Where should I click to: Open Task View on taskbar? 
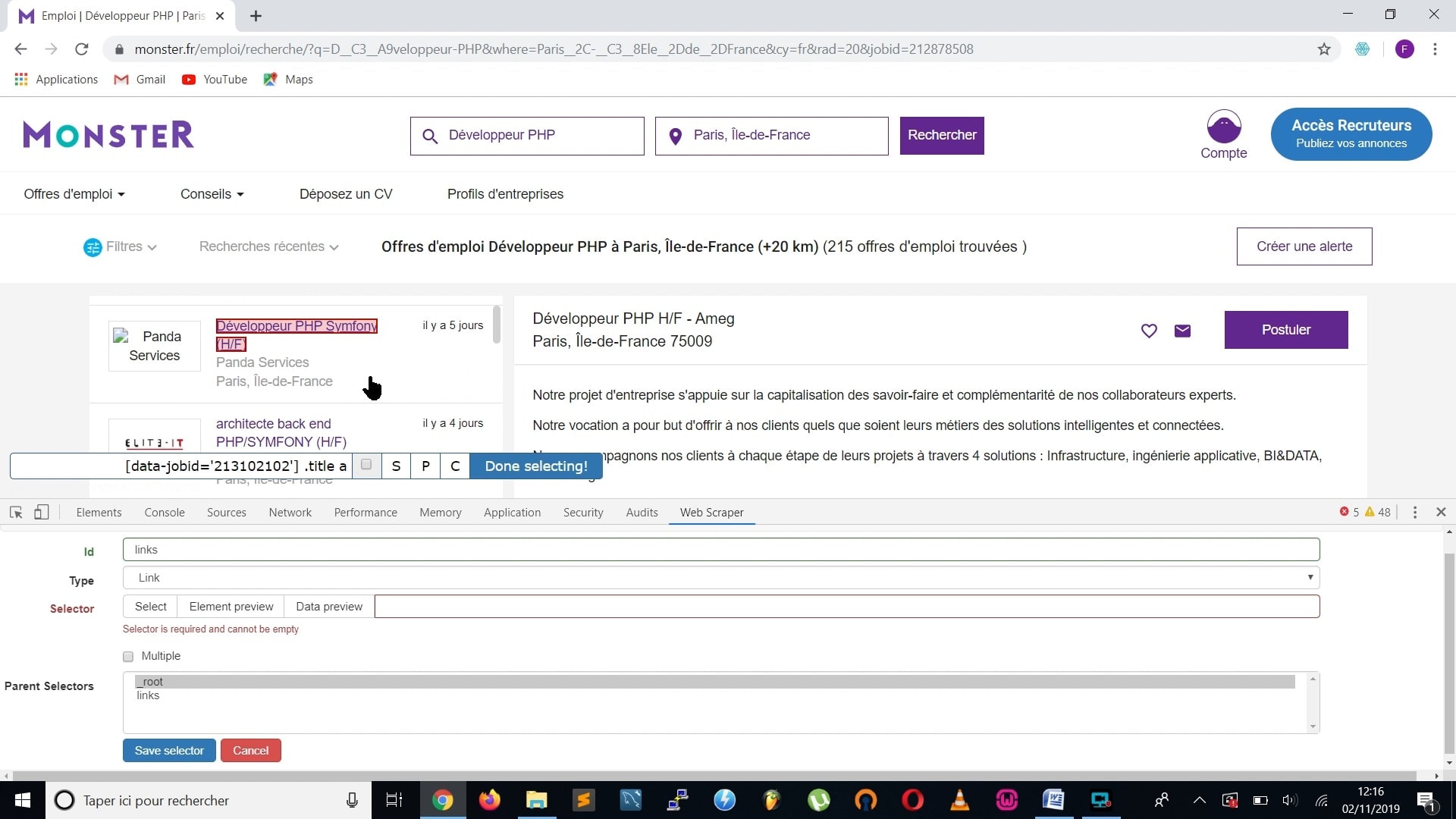pos(394,800)
